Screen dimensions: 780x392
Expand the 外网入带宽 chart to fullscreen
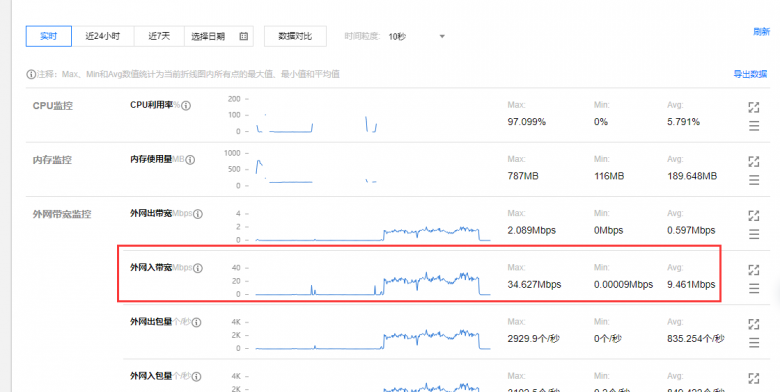754,270
